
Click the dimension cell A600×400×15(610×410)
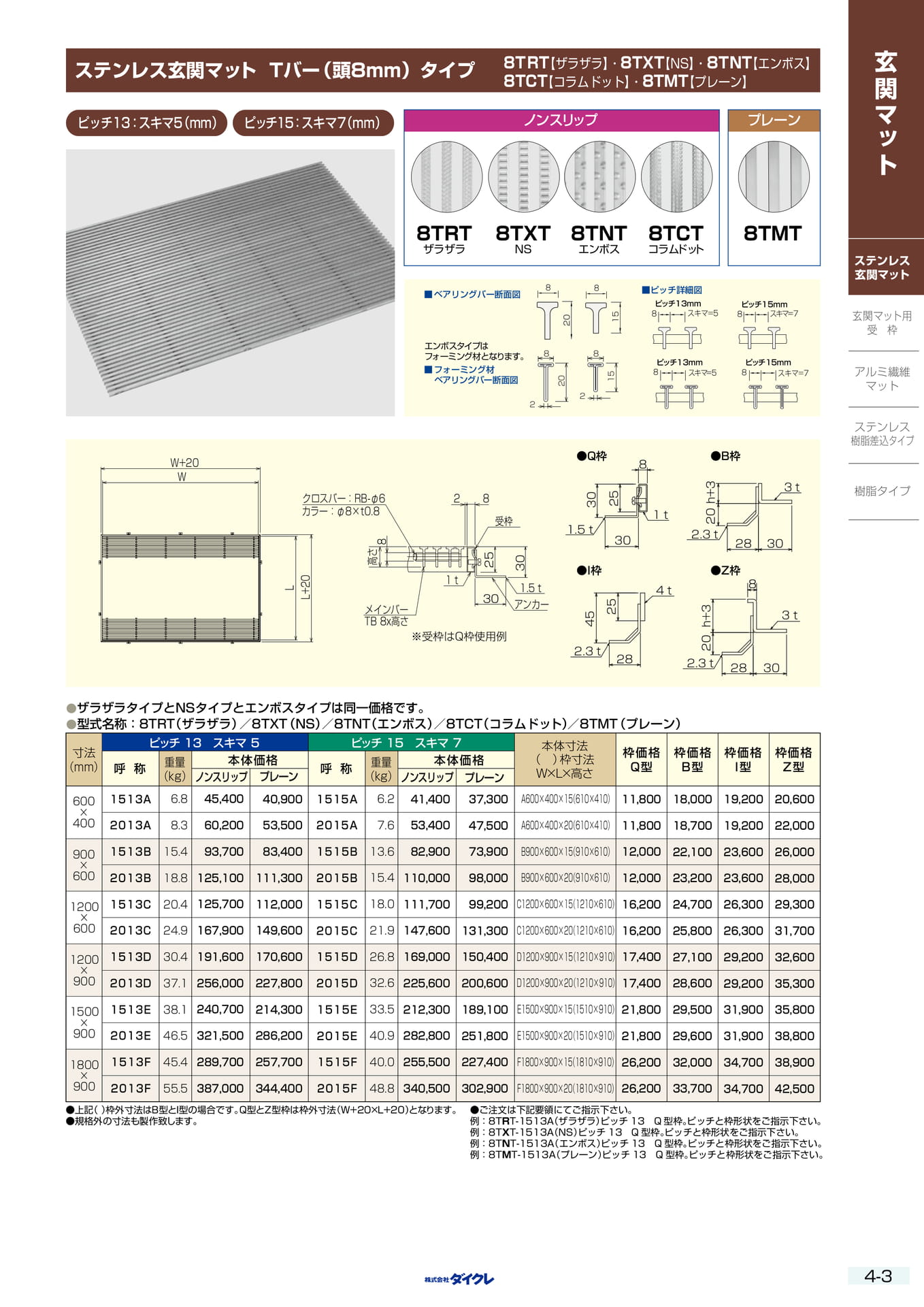coord(565,799)
